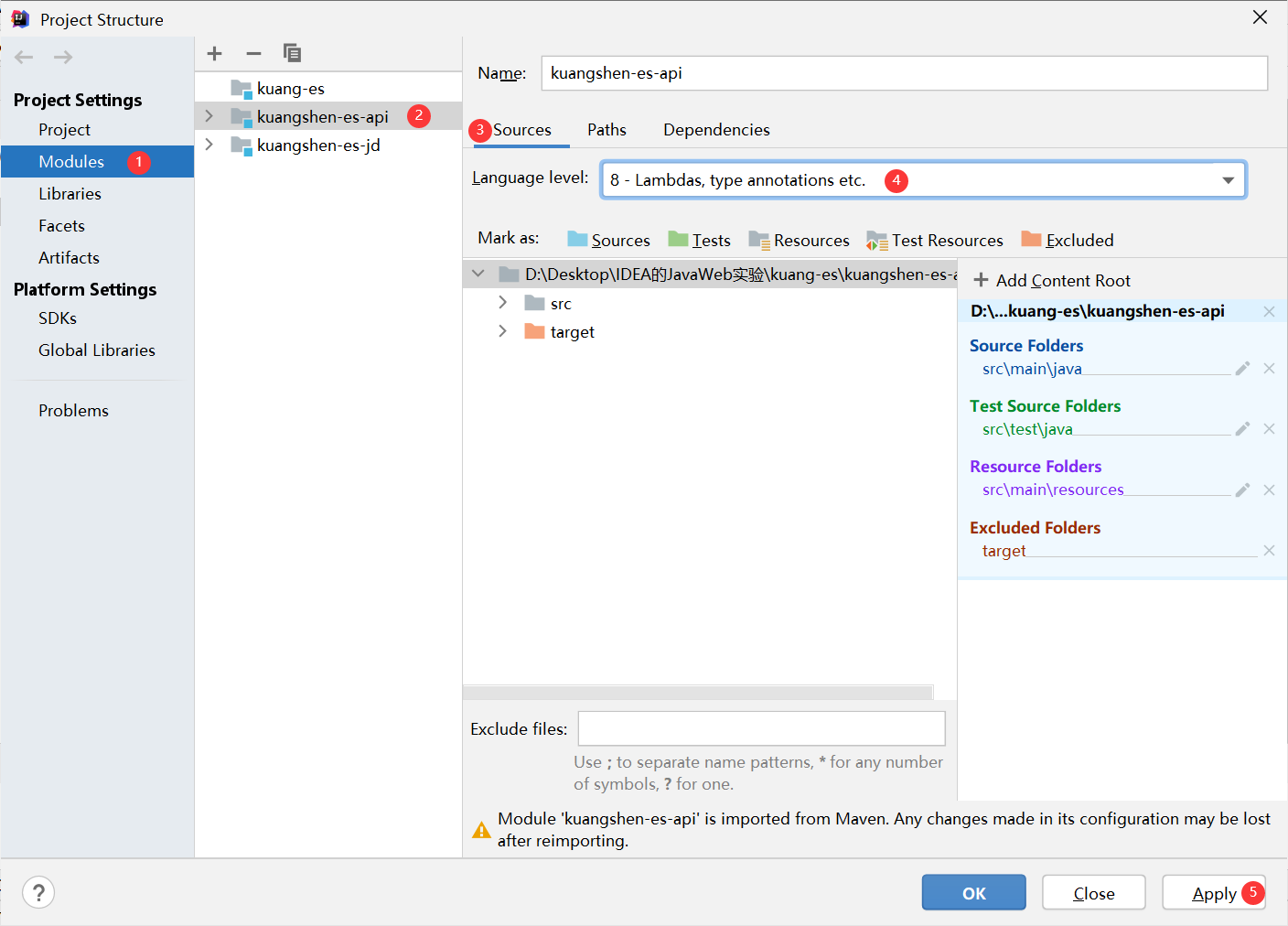Click Add Content Root
This screenshot has height=926, width=1288.
(x=1052, y=281)
